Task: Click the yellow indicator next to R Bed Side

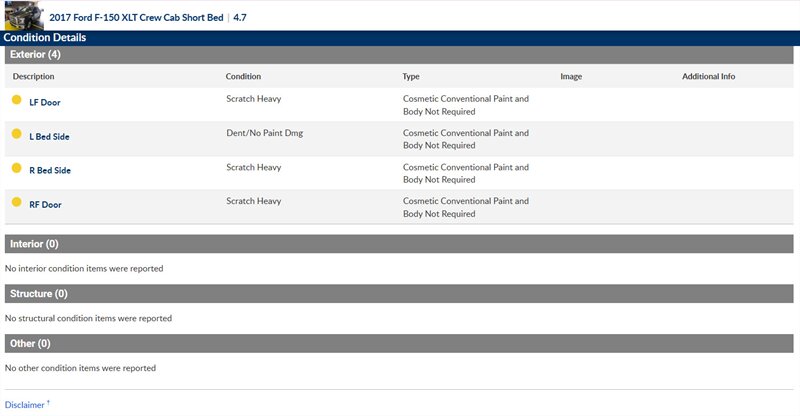Action: coord(16,168)
